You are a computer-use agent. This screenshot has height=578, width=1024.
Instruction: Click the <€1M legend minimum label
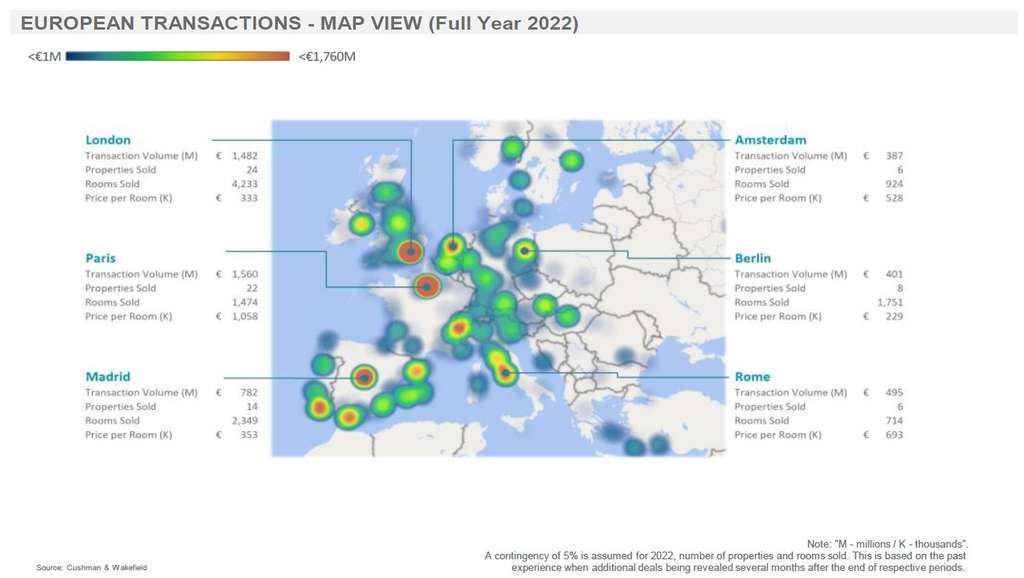coord(46,57)
